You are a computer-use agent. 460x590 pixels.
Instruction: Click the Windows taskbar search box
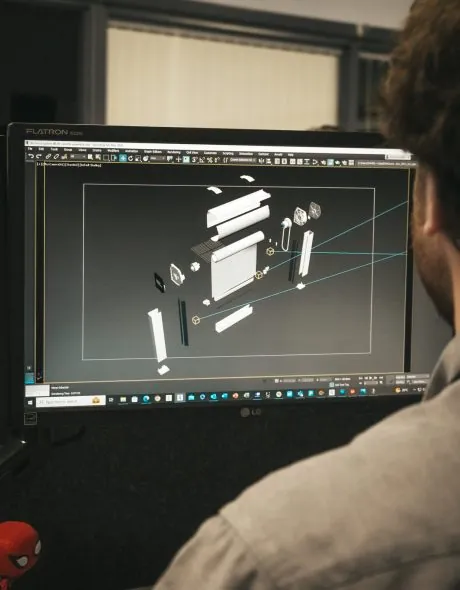(70, 401)
